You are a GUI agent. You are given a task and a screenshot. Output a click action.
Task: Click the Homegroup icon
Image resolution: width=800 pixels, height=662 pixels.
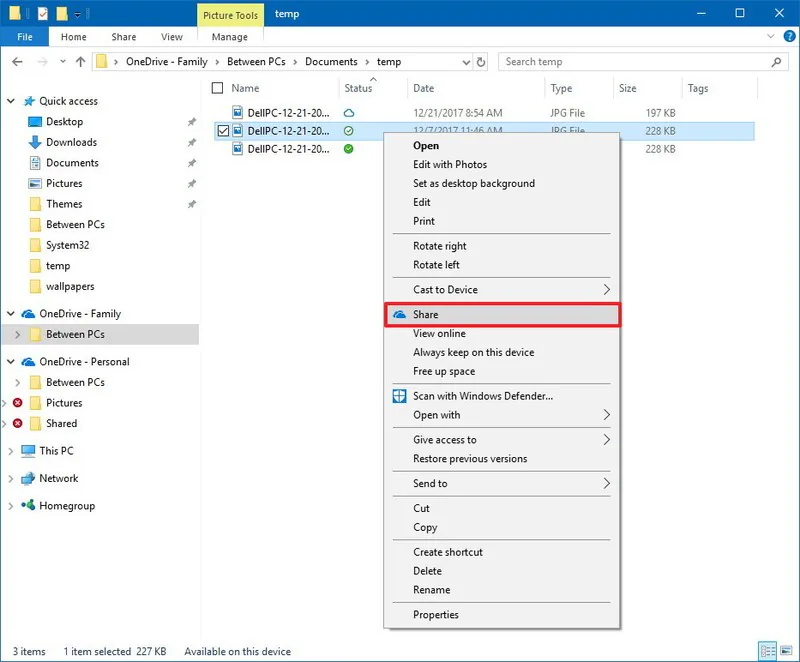point(28,505)
